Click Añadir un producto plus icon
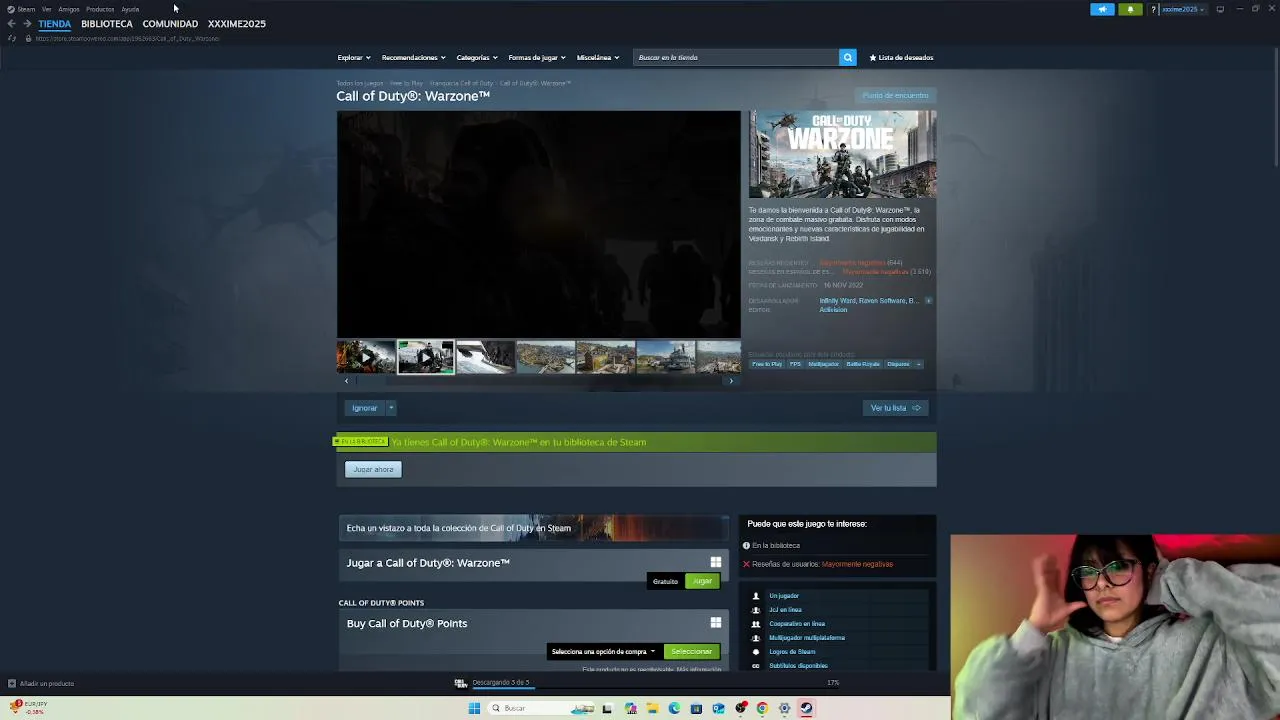This screenshot has width=1280, height=720. [12, 683]
